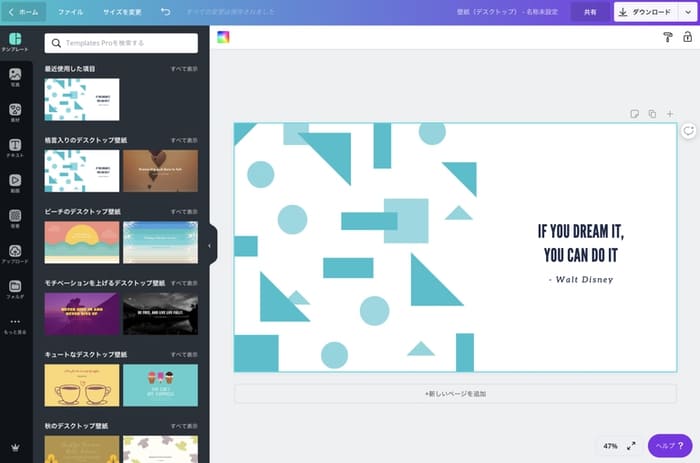700x463 pixels.
Task: Select the olive autumn template thumbnail
Action: click(82, 449)
